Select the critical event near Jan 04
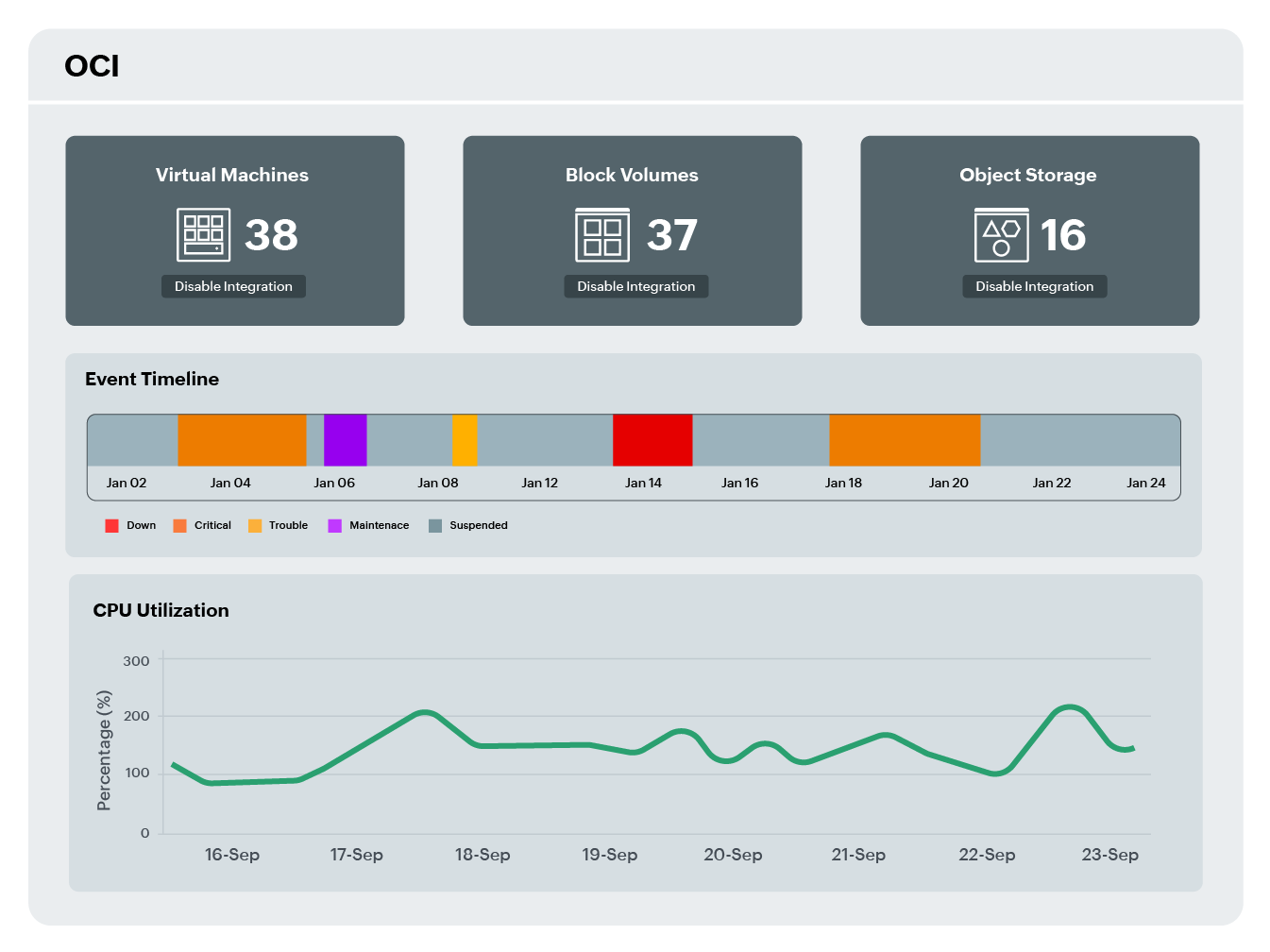Viewport: 1270px width, 952px height. tap(243, 440)
